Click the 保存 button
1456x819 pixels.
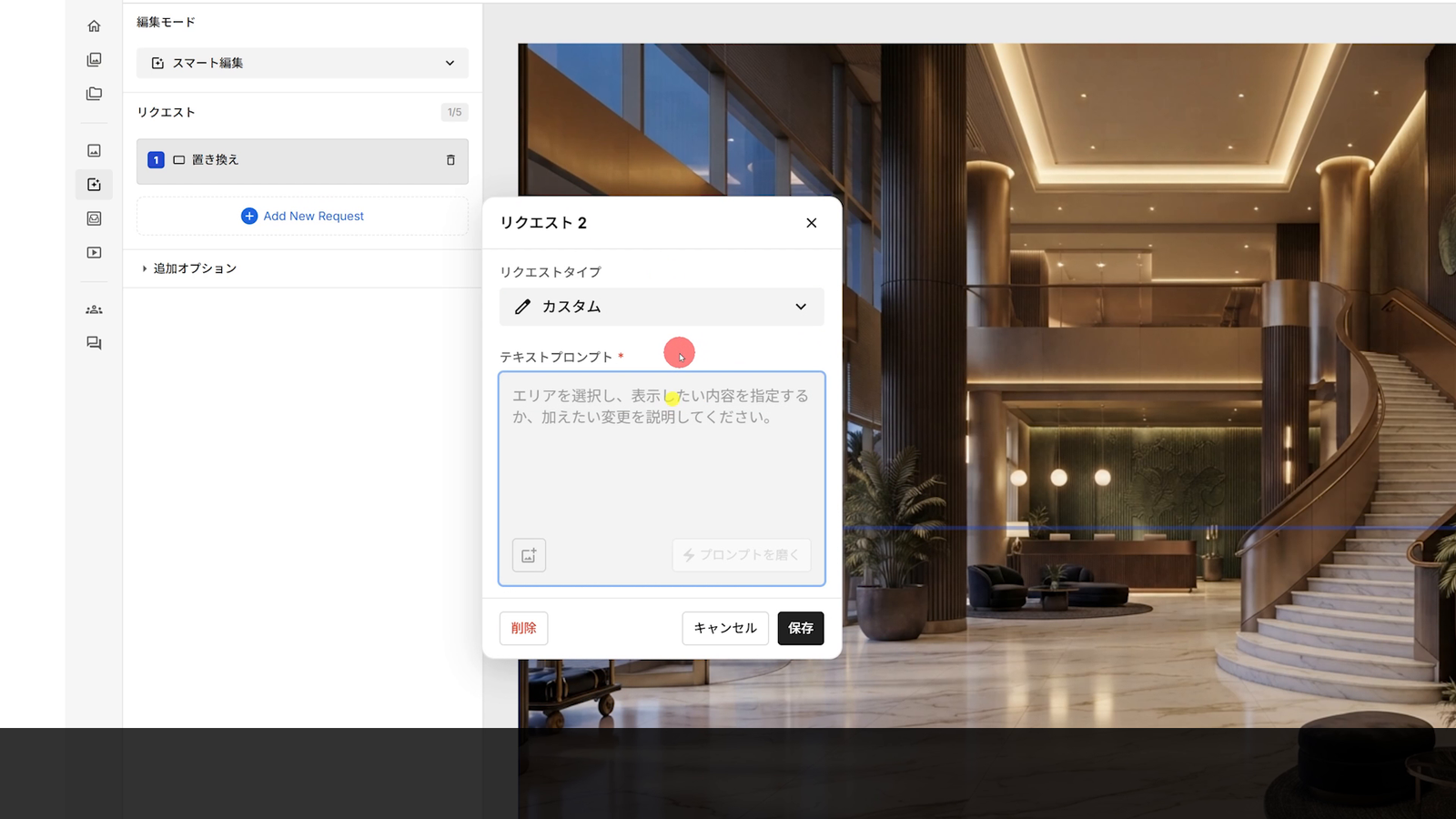point(801,628)
